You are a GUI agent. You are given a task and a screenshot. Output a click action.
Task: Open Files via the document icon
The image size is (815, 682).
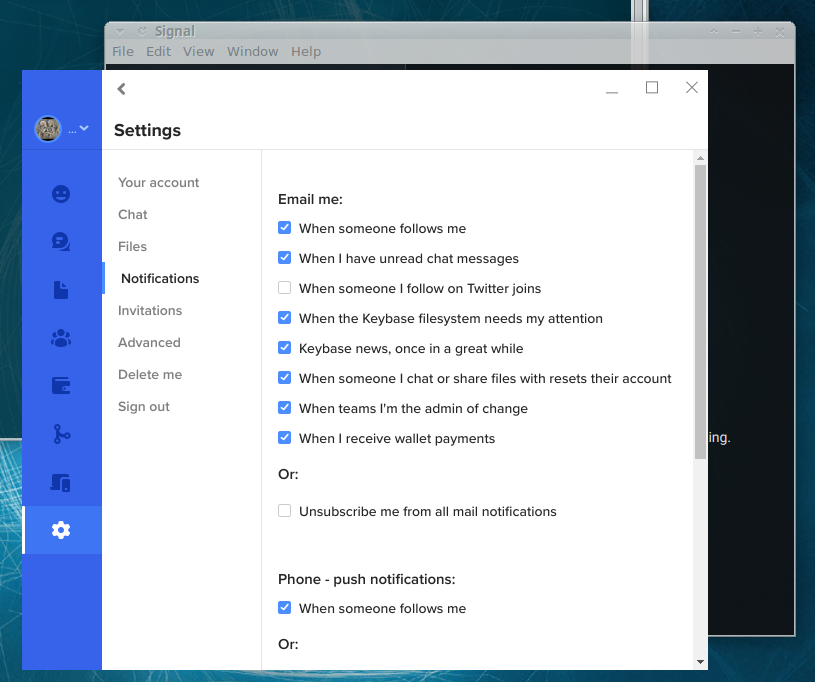coord(61,289)
